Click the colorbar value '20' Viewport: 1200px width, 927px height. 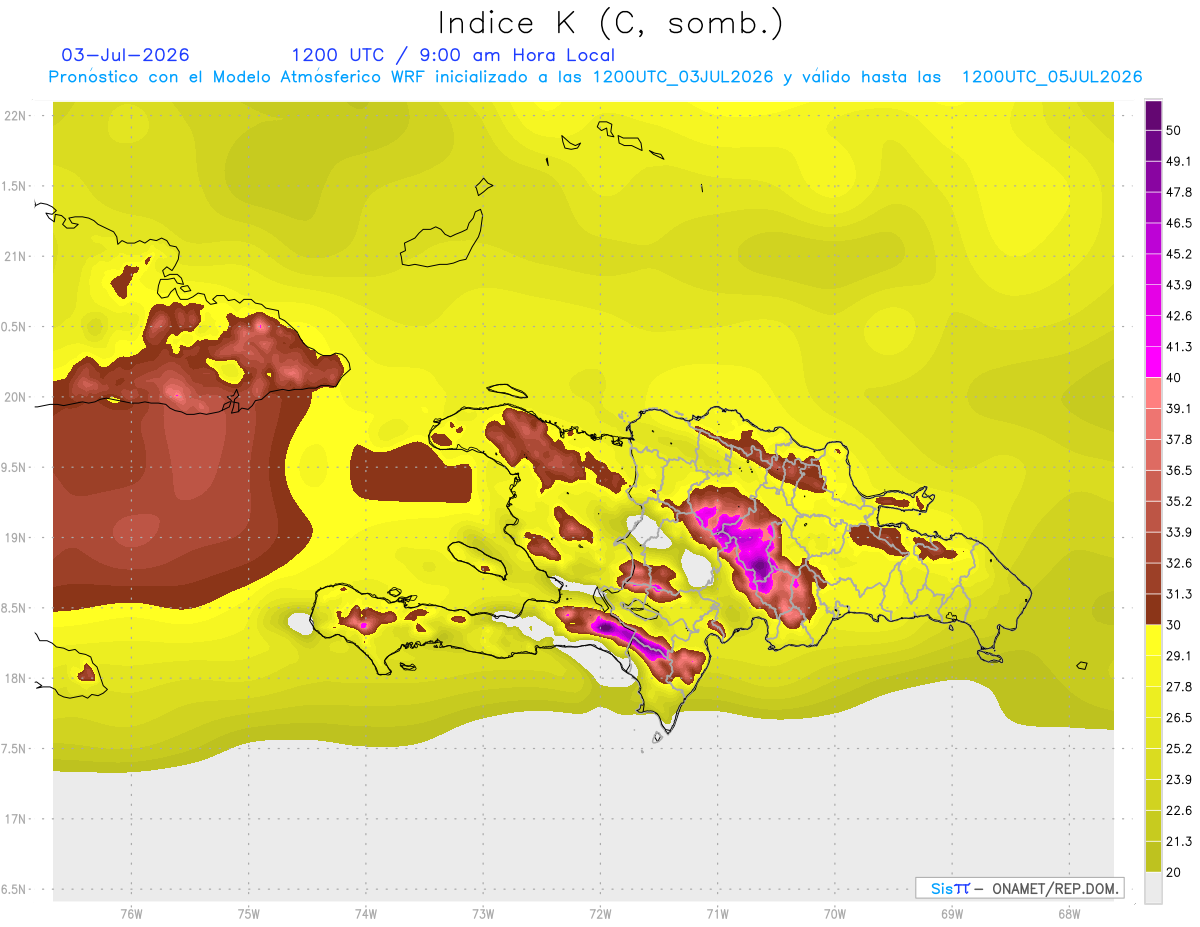coord(1175,872)
